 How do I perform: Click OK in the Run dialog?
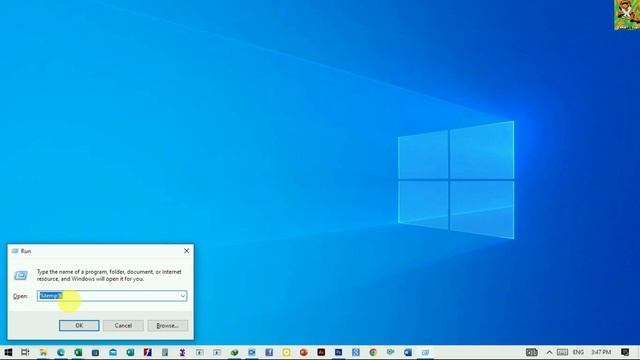coord(79,325)
